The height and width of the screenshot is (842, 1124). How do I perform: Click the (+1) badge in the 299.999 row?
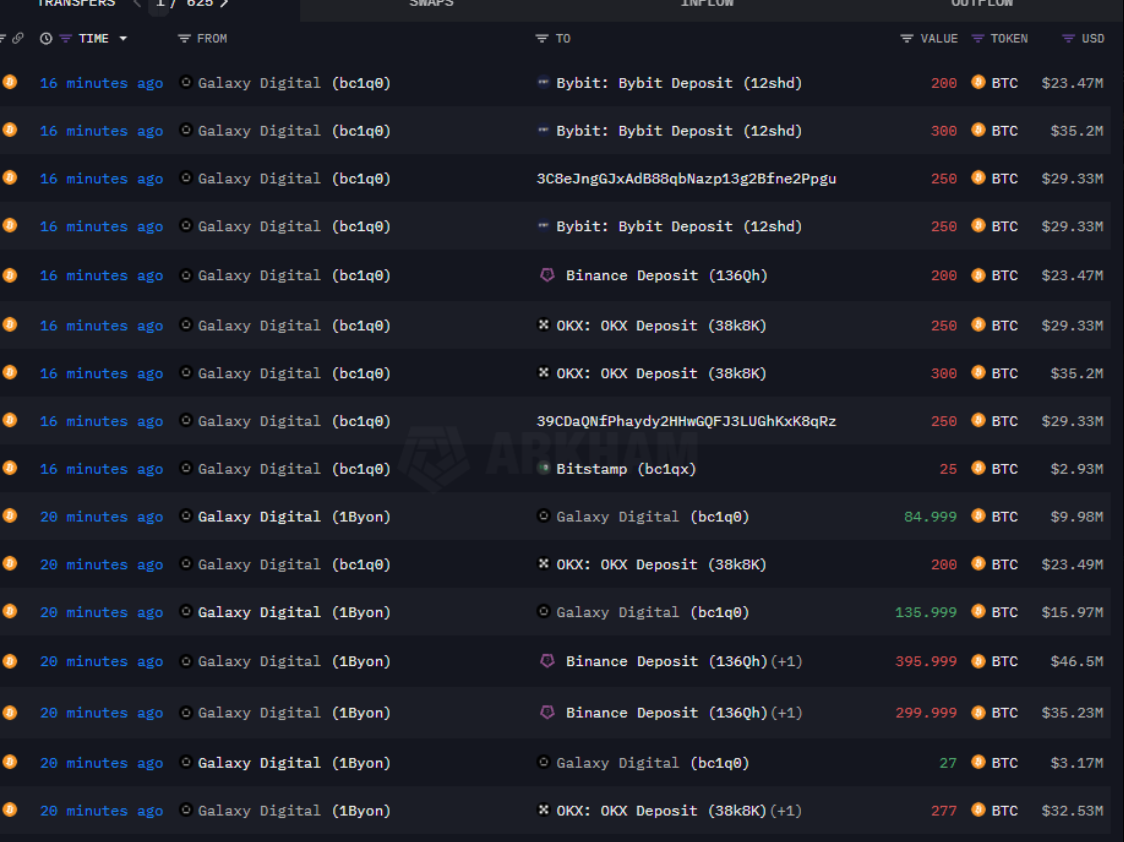(x=786, y=713)
